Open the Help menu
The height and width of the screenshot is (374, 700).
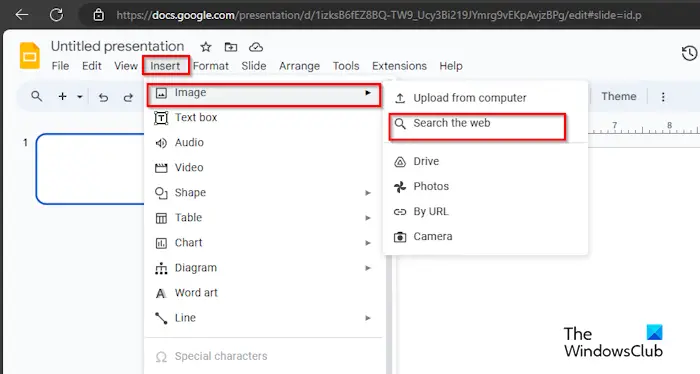[x=451, y=66]
